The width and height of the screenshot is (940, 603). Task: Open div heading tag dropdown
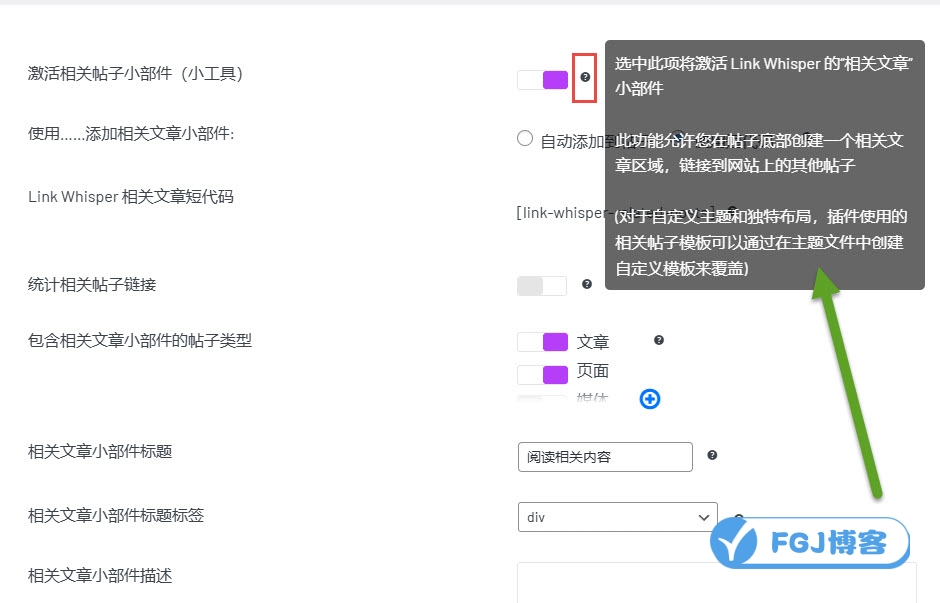617,517
